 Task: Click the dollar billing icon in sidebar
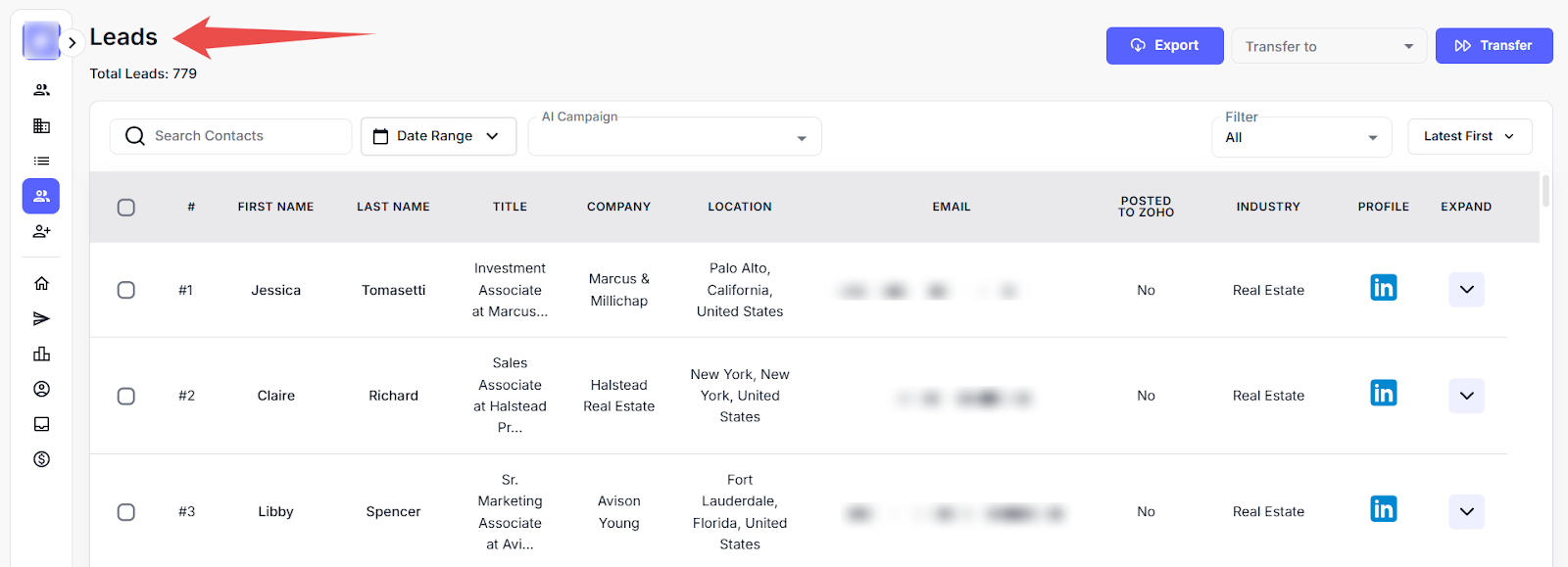pyautogui.click(x=41, y=459)
